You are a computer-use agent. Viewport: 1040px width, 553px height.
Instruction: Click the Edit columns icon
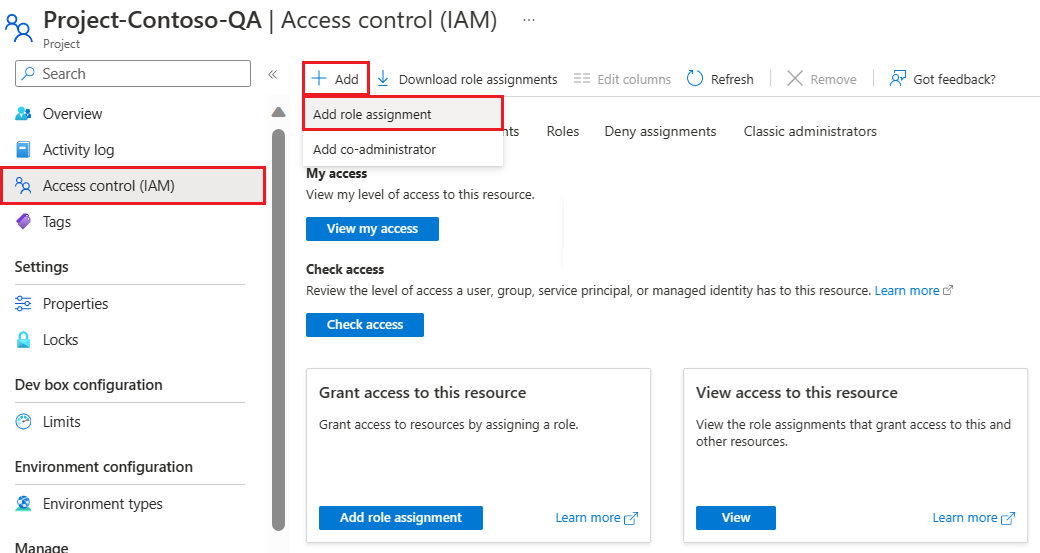coord(582,78)
